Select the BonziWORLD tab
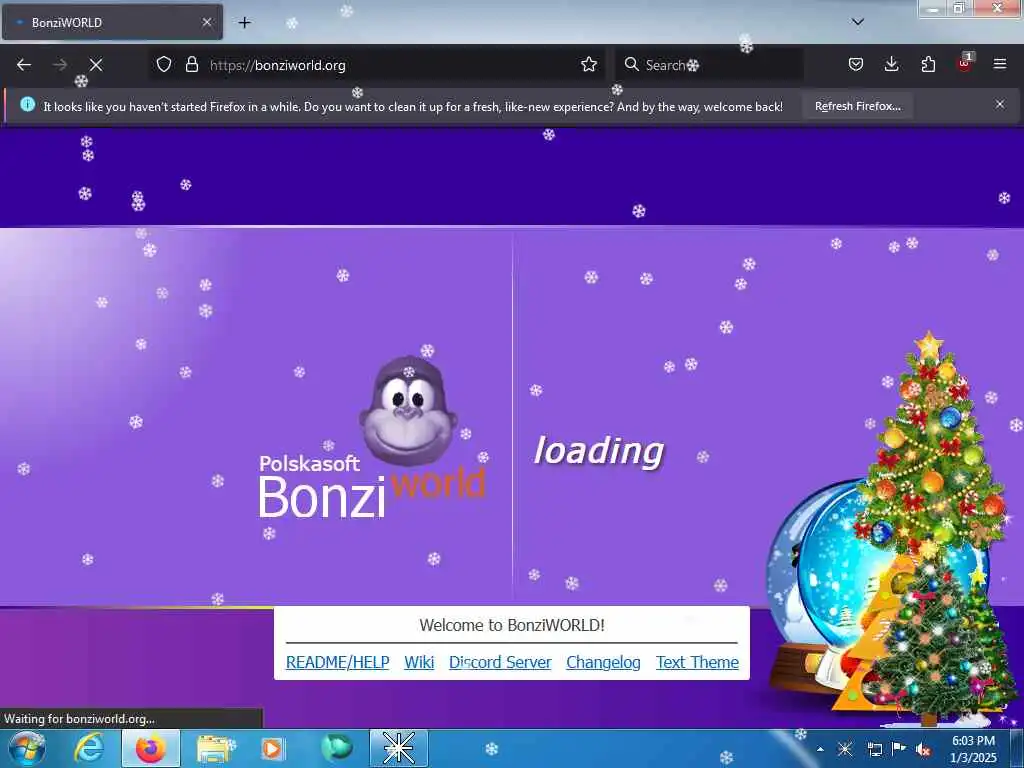Screen dimensions: 1024x768 tap(112, 22)
